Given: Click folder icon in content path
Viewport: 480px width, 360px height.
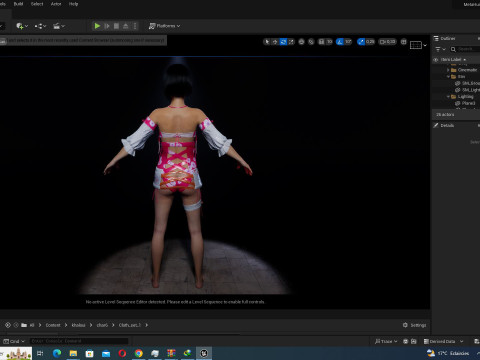Looking at the screenshot, I should (24, 325).
